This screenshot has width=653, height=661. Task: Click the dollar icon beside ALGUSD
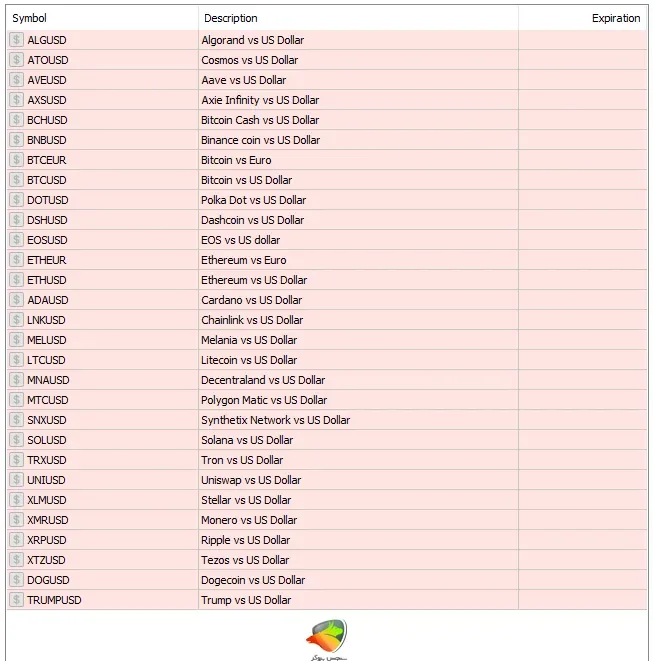[x=16, y=40]
